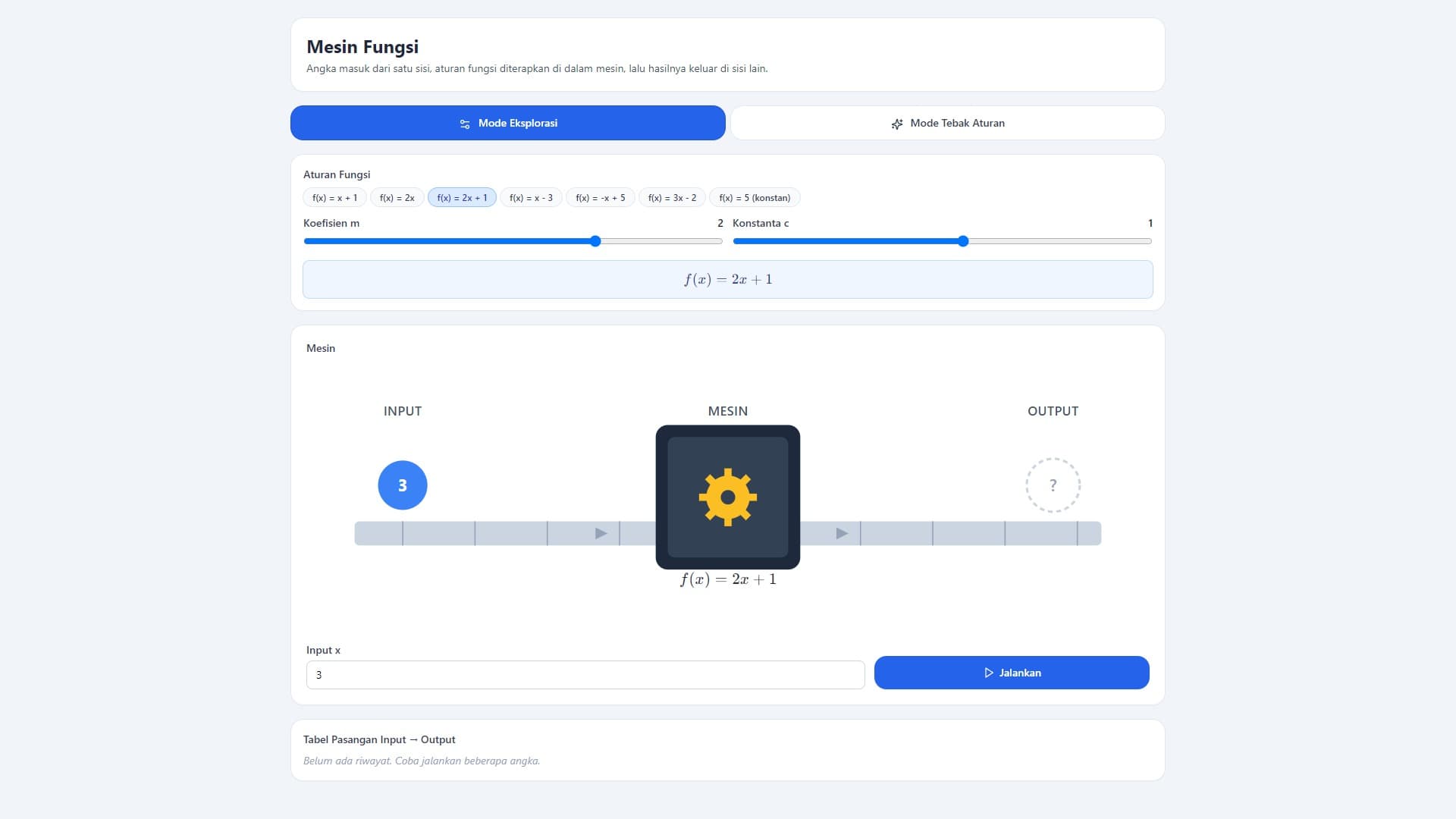This screenshot has height=819, width=1456.
Task: Pick the f(x) = 3x - 2 preset
Action: (x=672, y=198)
